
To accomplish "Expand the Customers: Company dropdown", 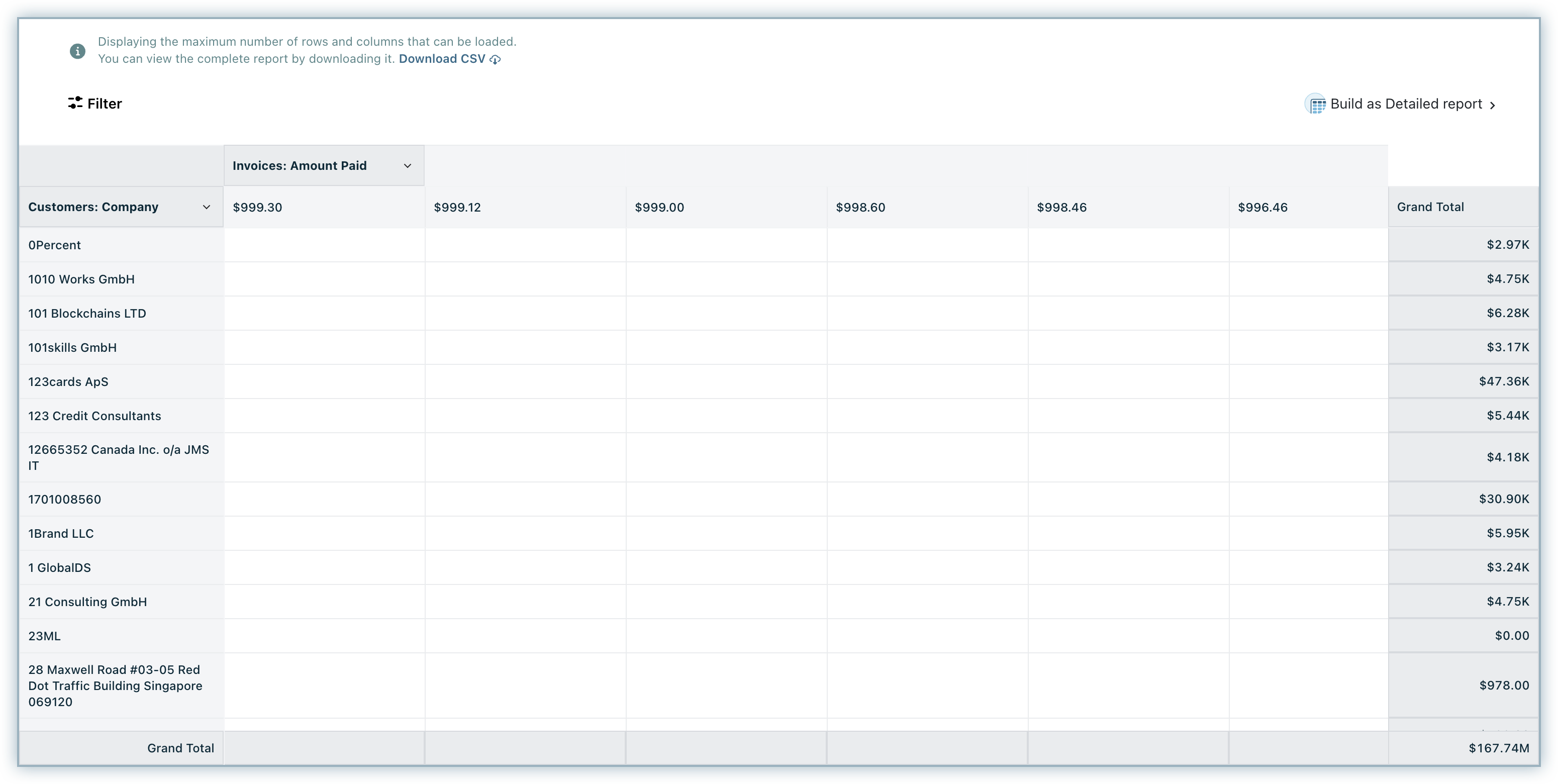I will (206, 207).
